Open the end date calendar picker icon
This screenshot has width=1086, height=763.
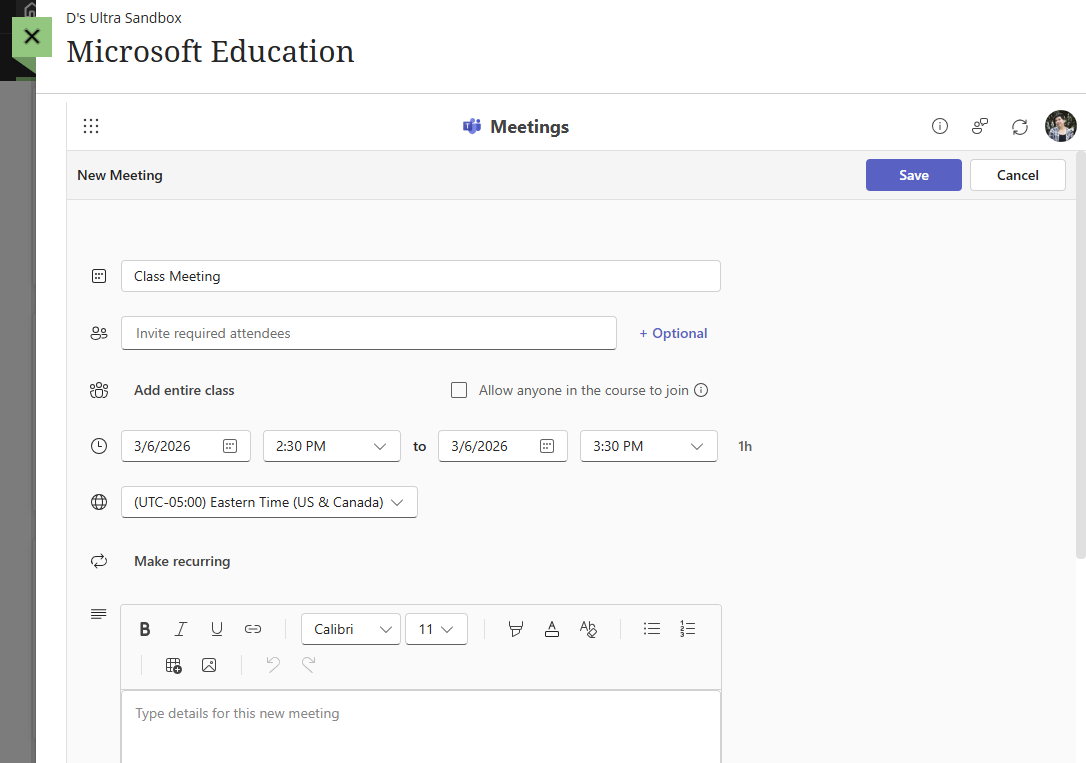(547, 447)
